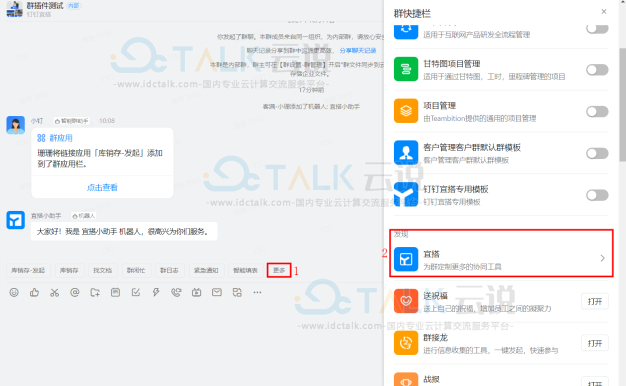Click the 群快捷栏 panel heading
This screenshot has width=626, height=386.
[412, 14]
